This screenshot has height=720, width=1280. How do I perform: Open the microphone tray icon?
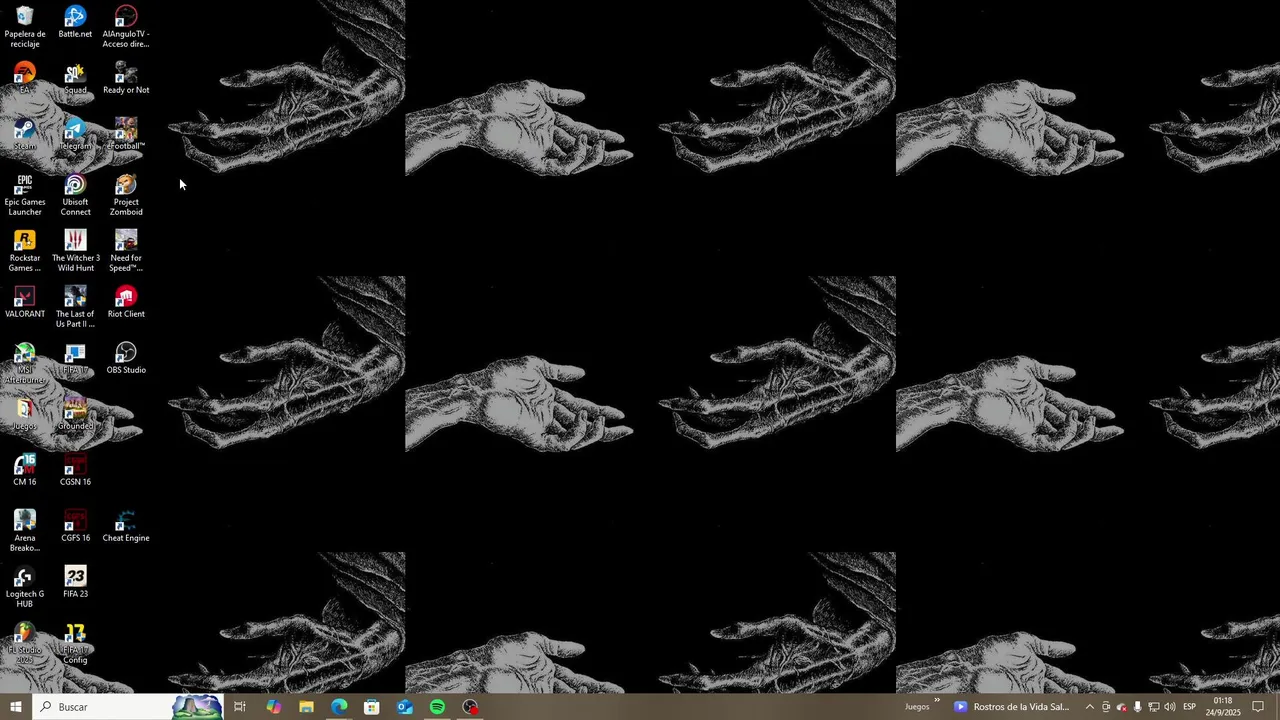coord(1138,707)
